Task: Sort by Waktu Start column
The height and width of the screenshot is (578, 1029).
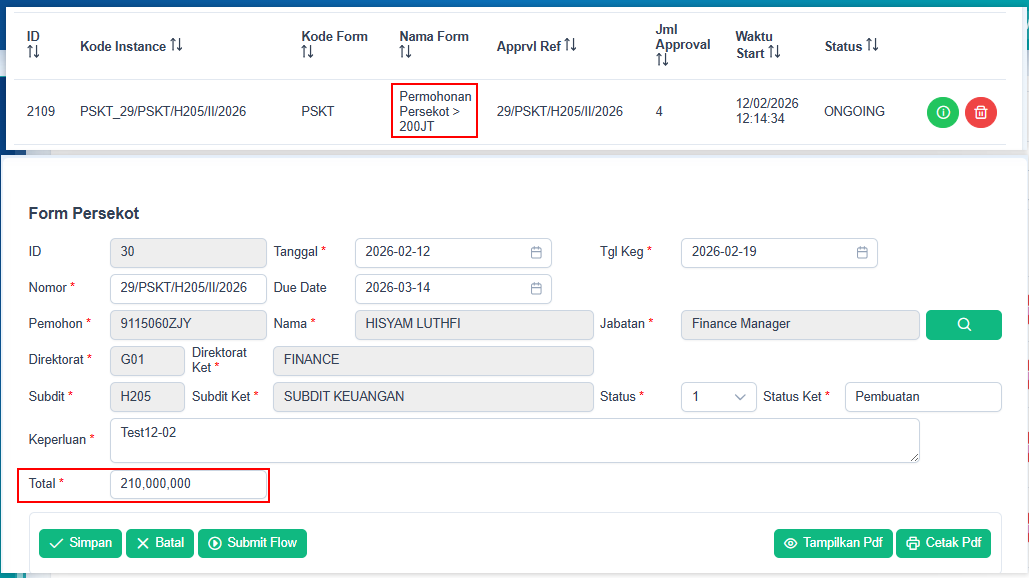Action: (774, 52)
